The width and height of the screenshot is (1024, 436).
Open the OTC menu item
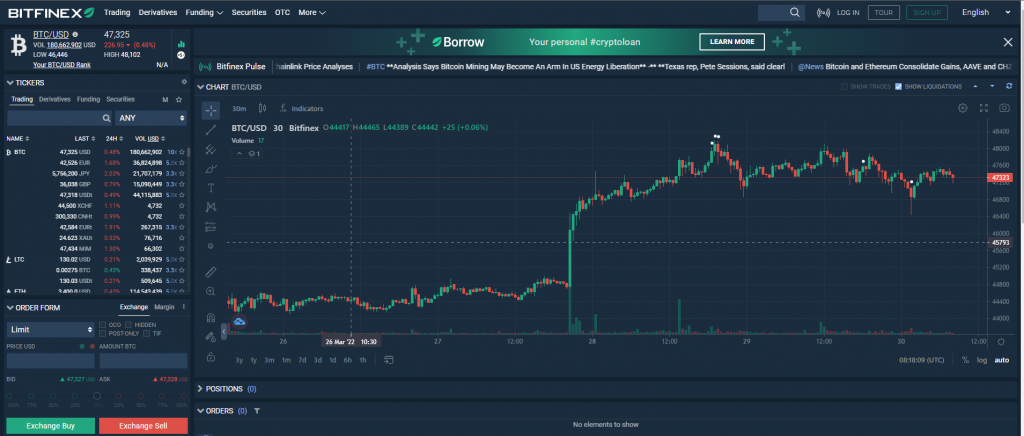click(x=282, y=12)
